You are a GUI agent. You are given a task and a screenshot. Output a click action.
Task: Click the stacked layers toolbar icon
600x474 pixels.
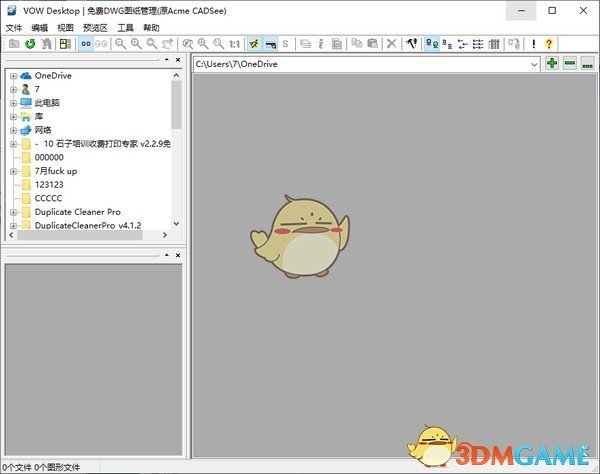(x=305, y=44)
